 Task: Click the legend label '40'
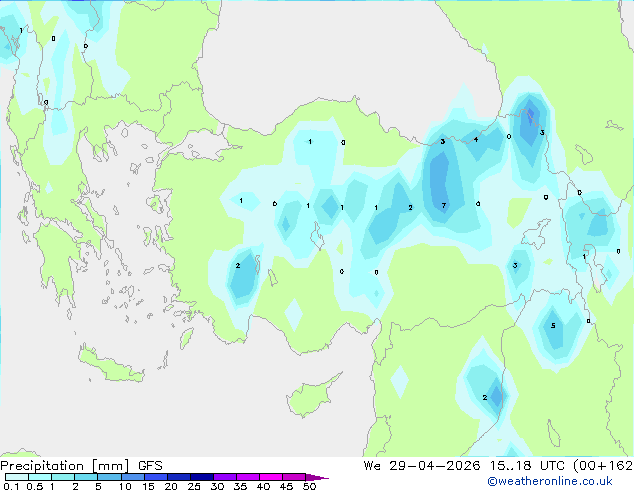coord(263,486)
